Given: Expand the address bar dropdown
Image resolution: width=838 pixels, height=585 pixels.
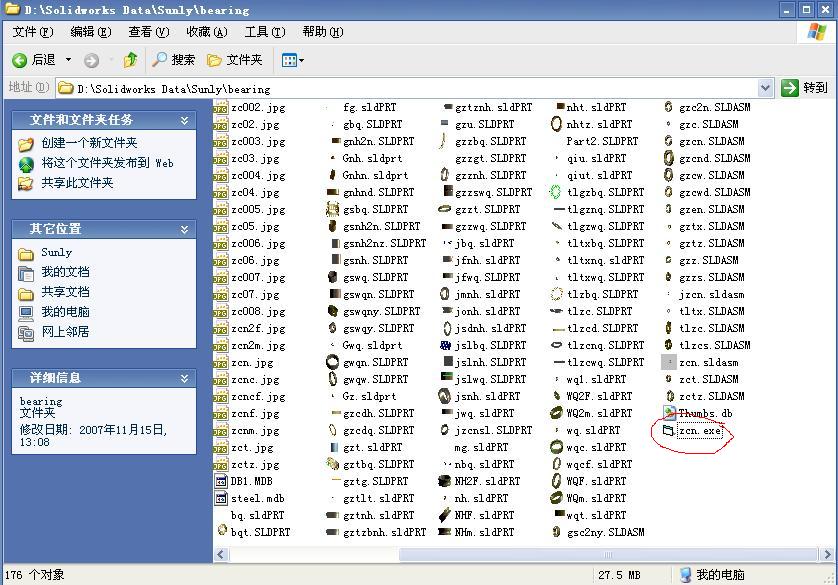Looking at the screenshot, I should coord(765,88).
